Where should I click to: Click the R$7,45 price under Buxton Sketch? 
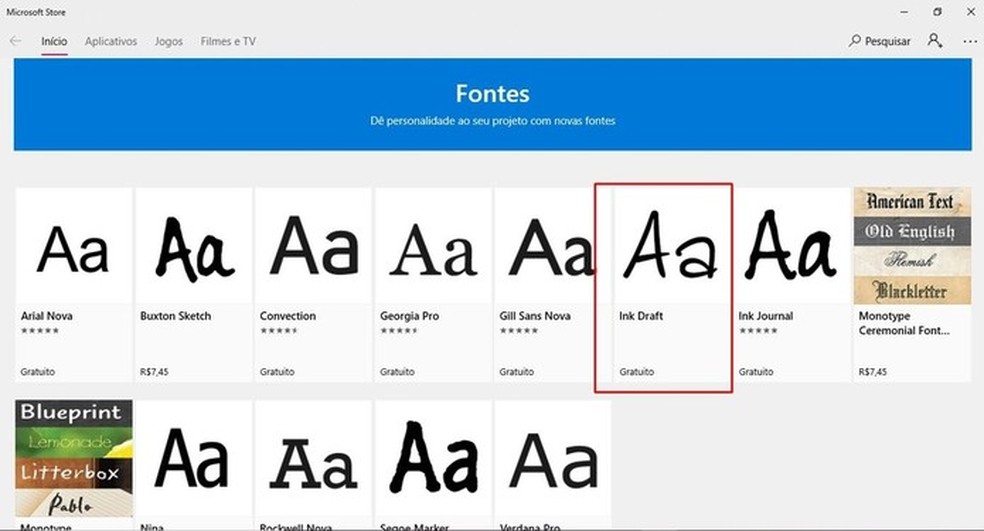[154, 372]
